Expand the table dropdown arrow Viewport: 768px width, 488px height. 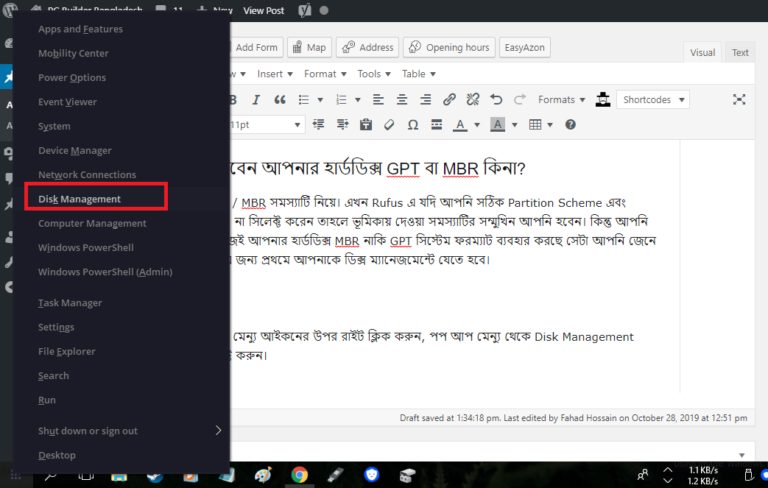tap(550, 125)
